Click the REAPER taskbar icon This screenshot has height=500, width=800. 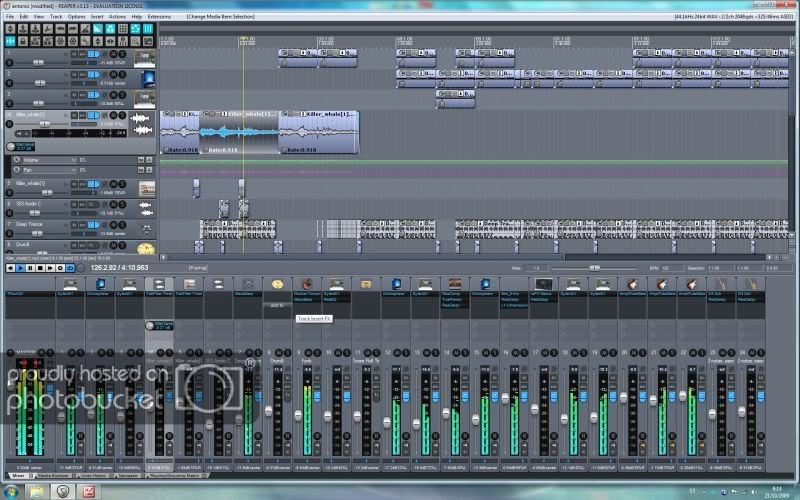63,491
